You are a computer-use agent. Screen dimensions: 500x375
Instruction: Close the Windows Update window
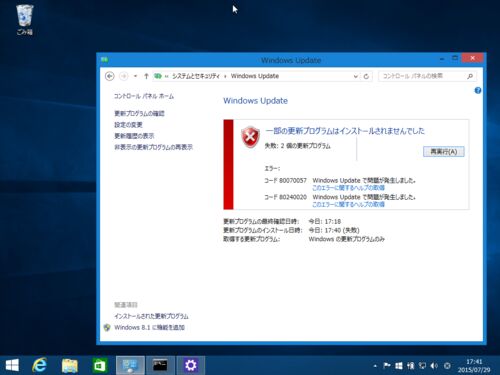472,58
